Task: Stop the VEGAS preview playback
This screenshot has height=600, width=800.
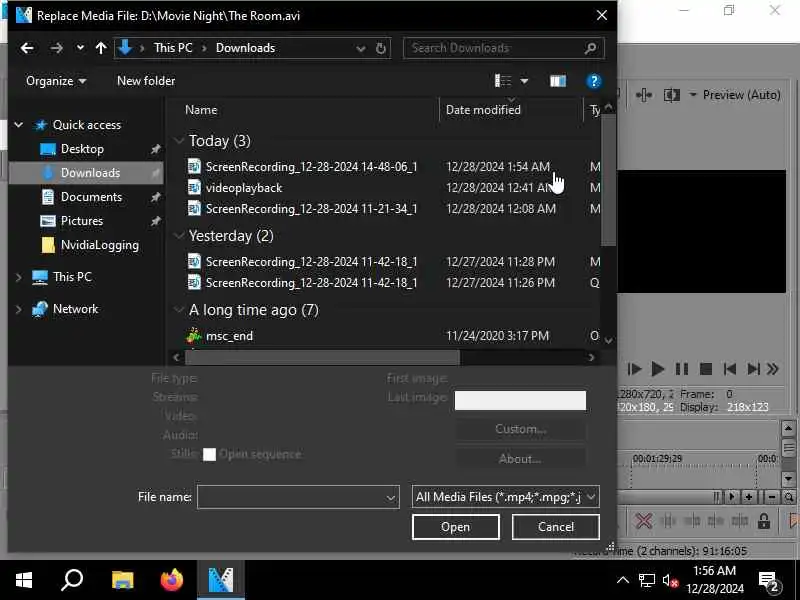Action: [x=706, y=369]
